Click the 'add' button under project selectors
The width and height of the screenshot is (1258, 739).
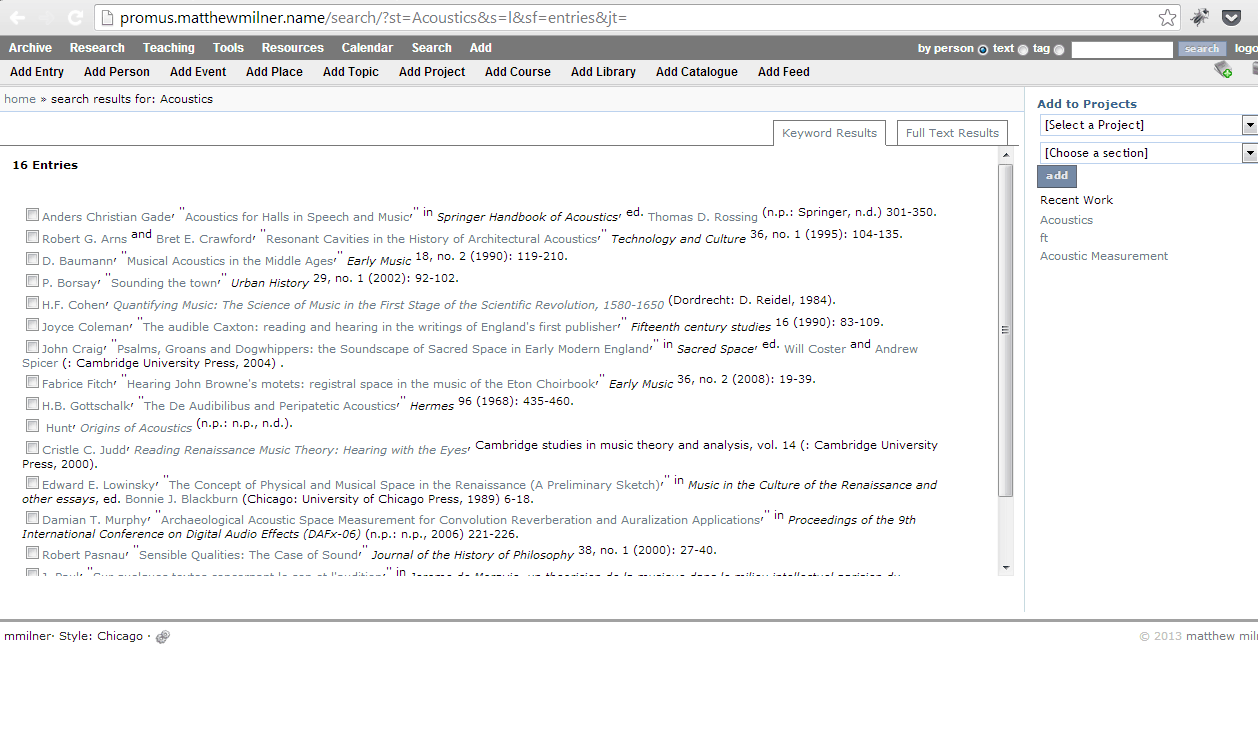point(1057,176)
